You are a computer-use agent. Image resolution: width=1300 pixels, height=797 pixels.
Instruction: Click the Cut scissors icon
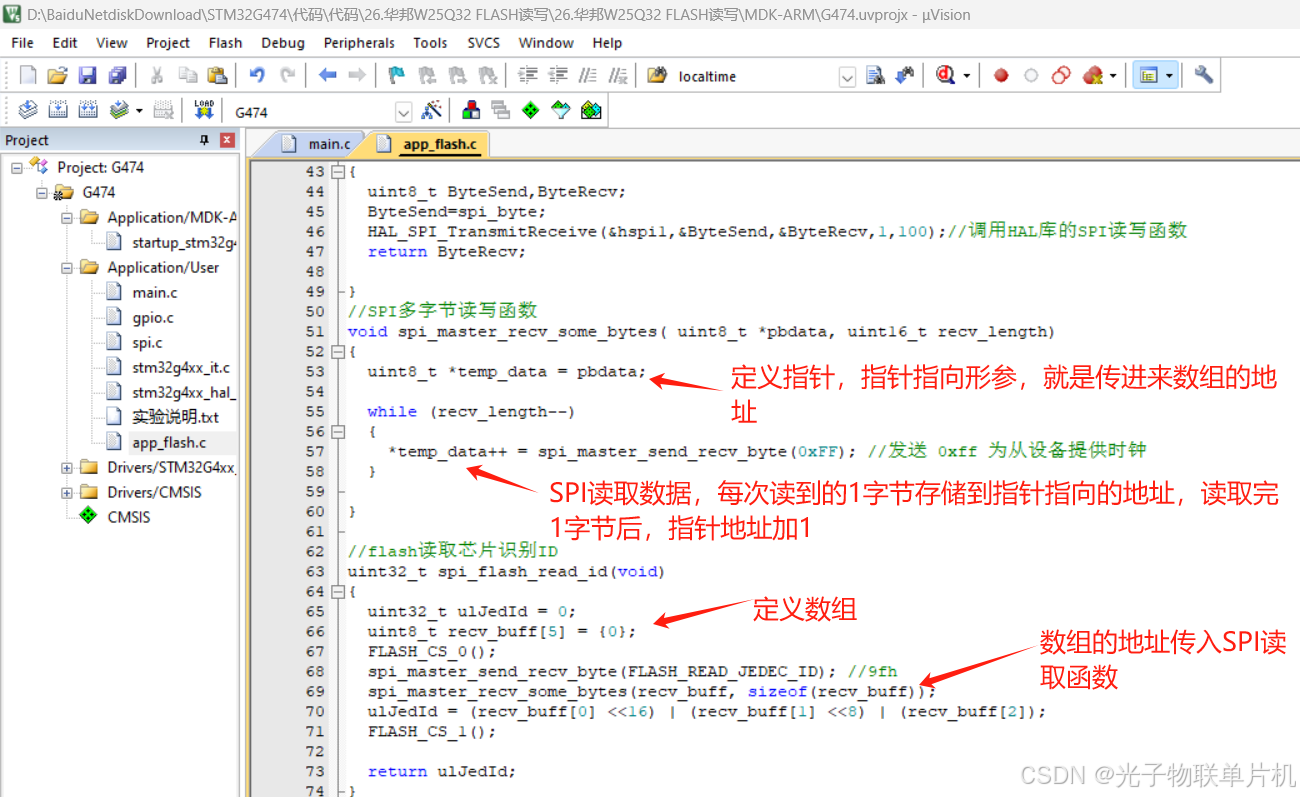(x=157, y=76)
